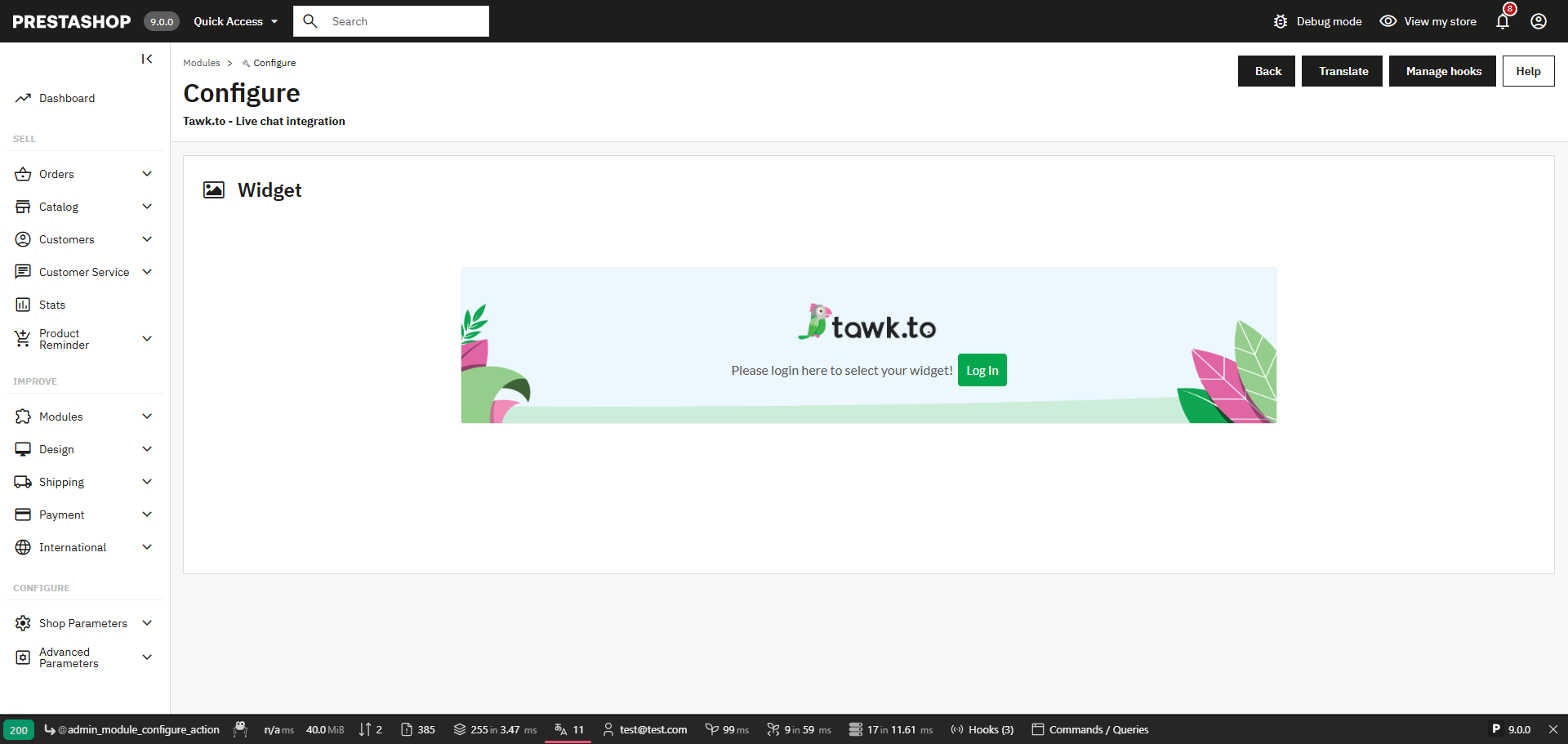1568x744 pixels.
Task: Select Orders in the sidebar
Action: [x=56, y=174]
